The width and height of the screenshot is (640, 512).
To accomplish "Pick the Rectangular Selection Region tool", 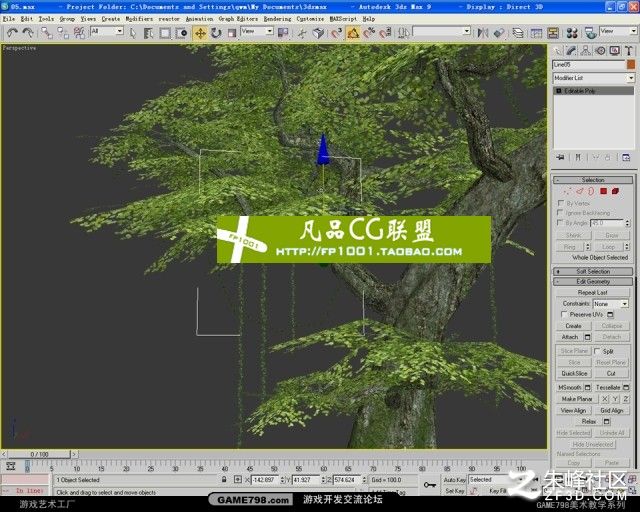I will click(x=165, y=33).
